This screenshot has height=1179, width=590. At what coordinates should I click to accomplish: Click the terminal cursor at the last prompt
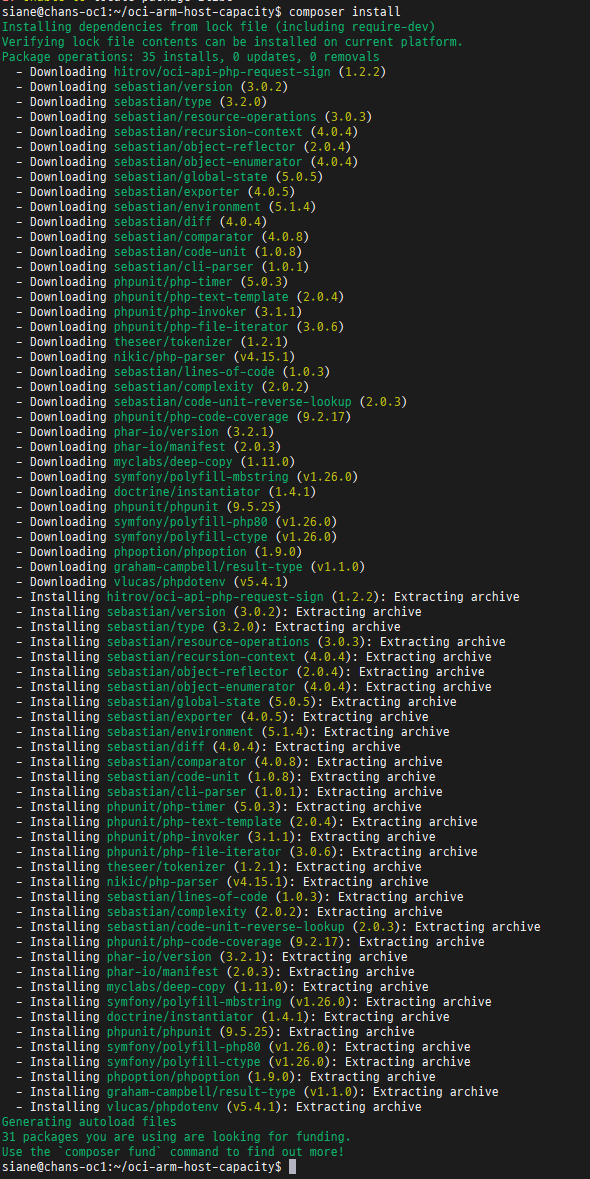[x=292, y=1167]
